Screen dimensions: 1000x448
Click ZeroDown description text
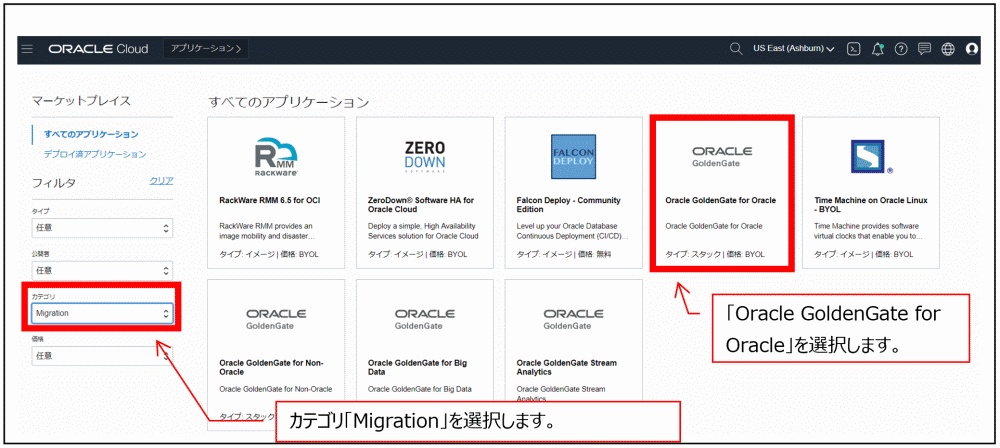[x=423, y=231]
